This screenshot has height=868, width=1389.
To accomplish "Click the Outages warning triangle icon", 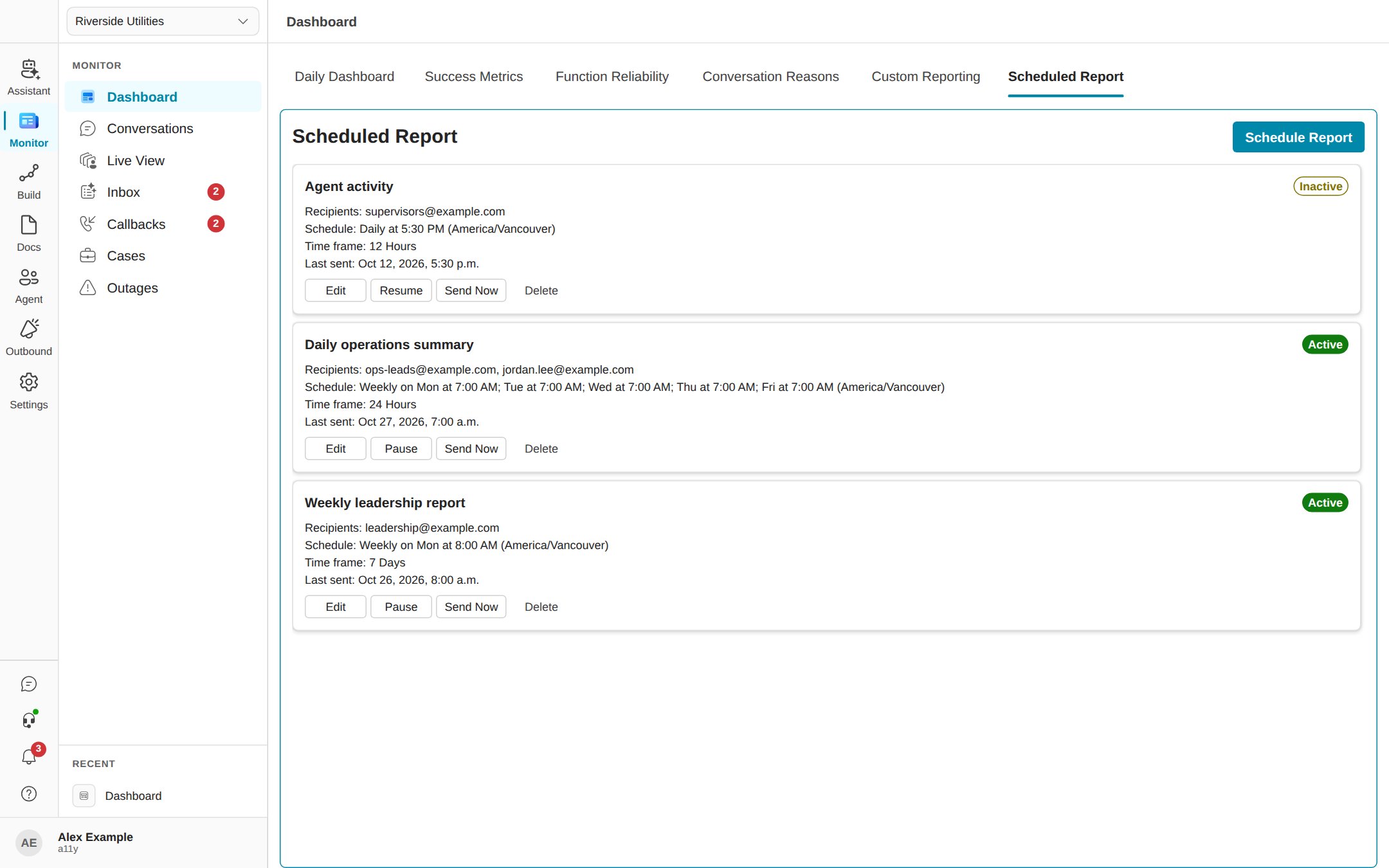I will click(87, 287).
